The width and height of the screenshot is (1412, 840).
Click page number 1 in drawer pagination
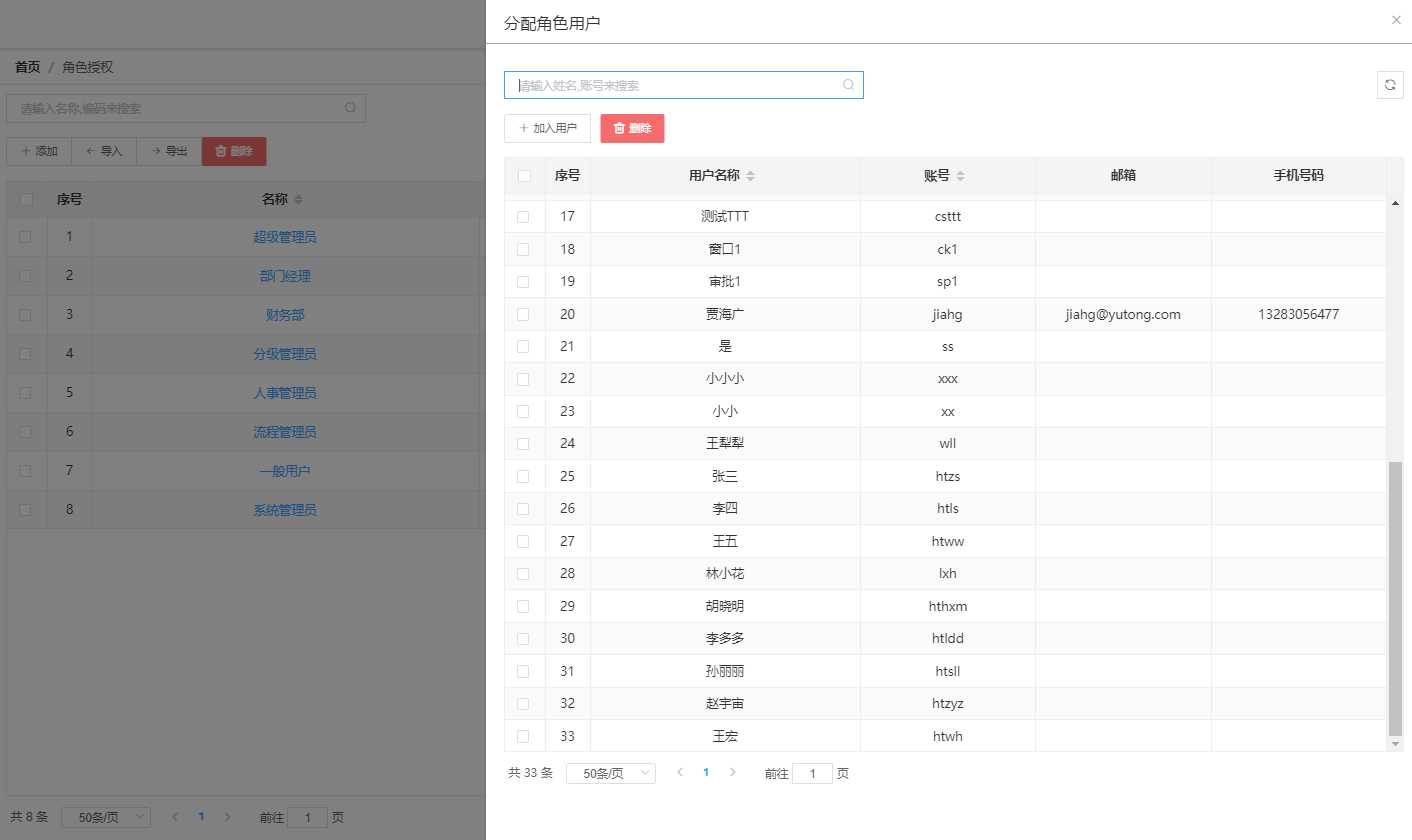coord(706,773)
